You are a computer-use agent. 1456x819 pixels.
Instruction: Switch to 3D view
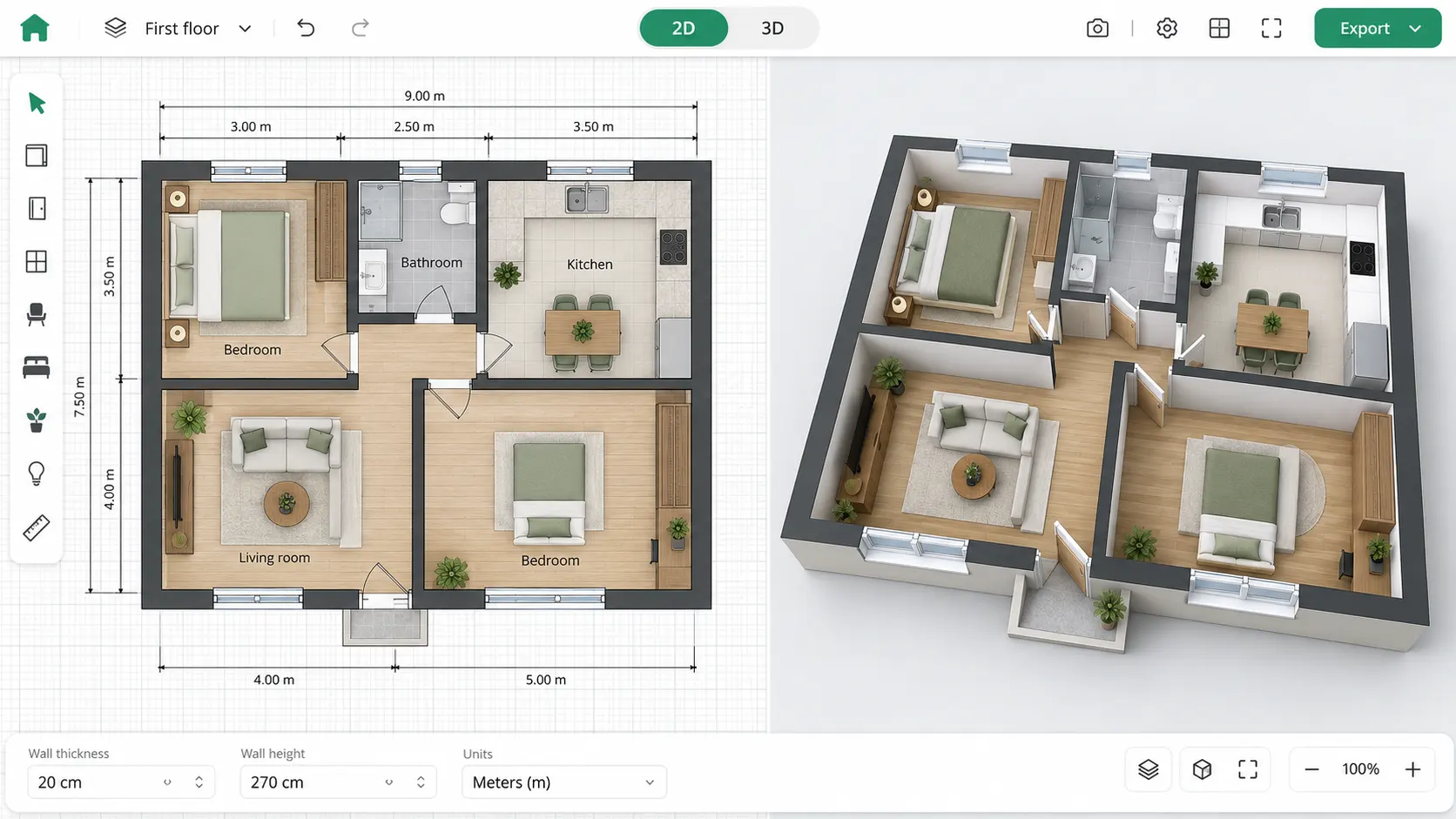(772, 28)
